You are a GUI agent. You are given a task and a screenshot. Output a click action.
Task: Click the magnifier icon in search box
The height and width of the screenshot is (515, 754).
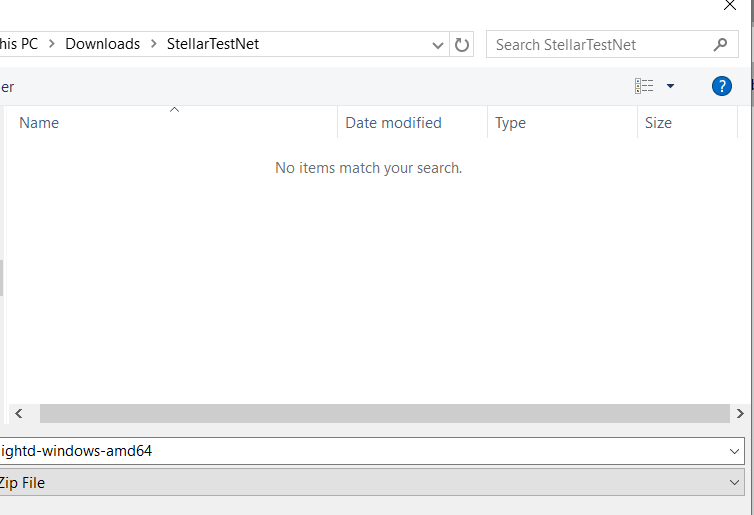[x=720, y=44]
